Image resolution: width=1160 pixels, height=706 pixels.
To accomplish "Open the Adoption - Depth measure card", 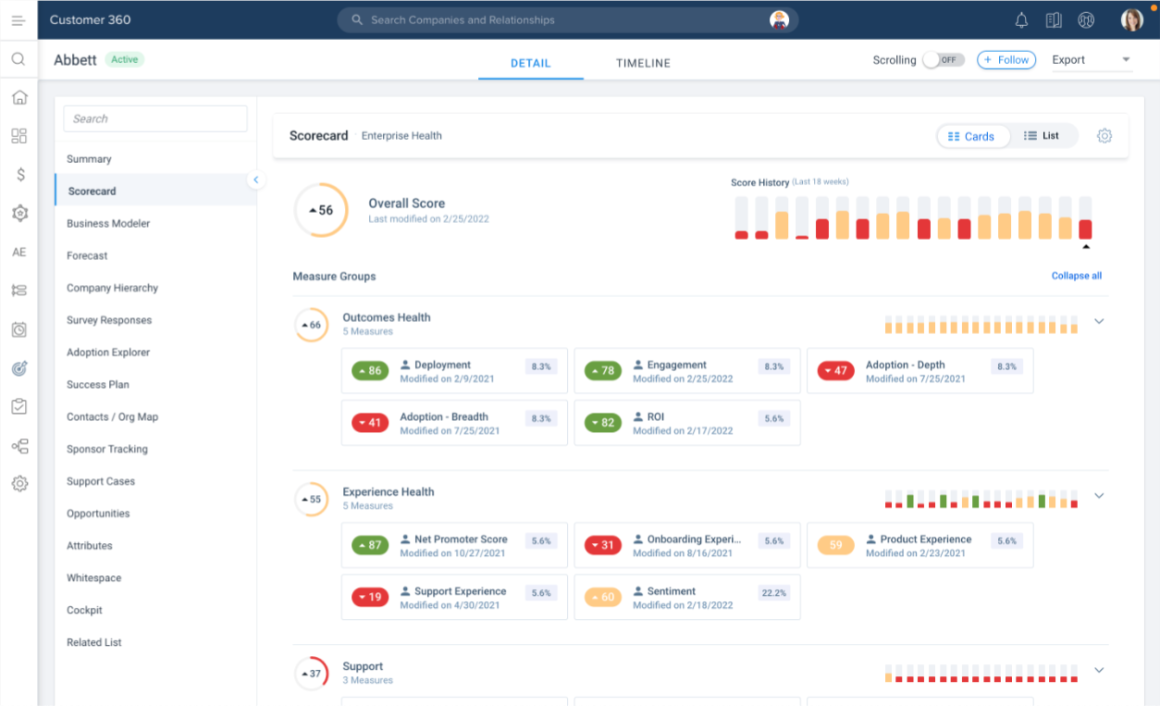I will [920, 371].
